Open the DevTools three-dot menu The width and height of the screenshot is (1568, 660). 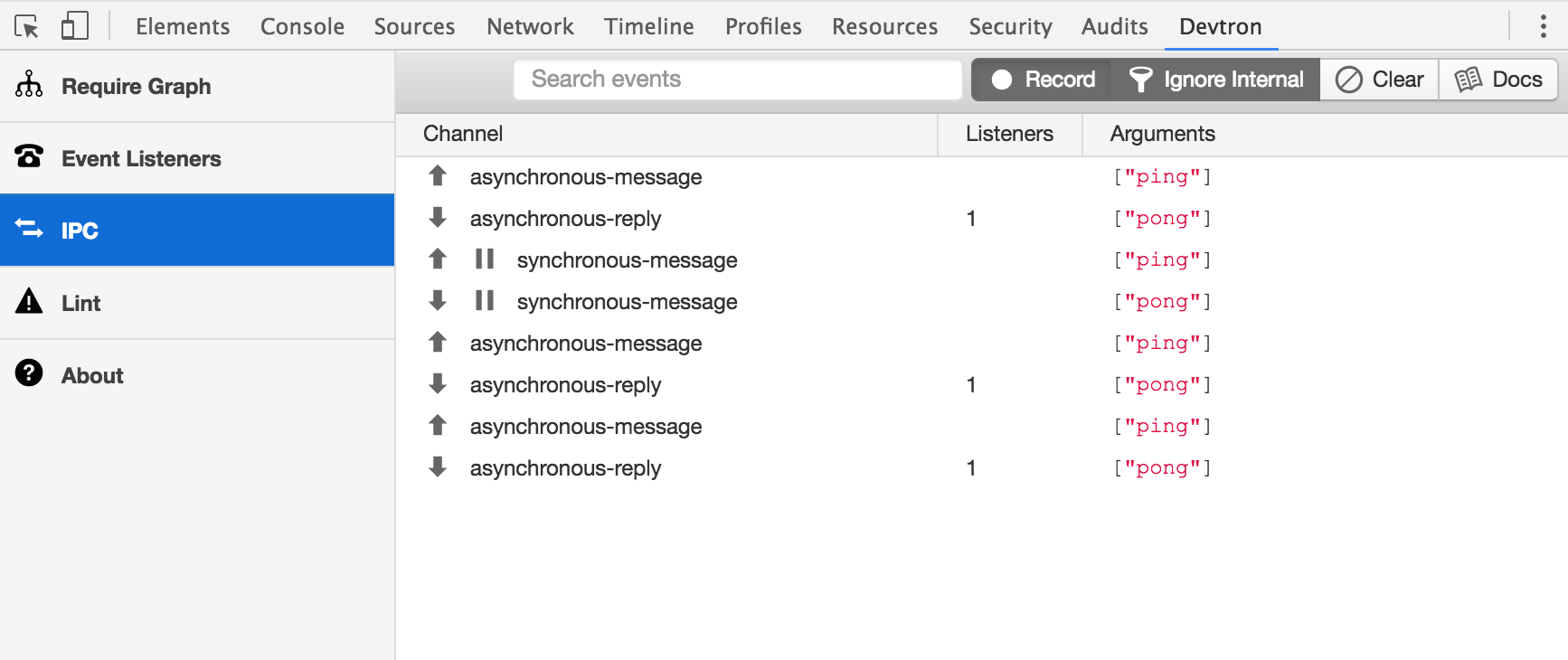point(1544,26)
